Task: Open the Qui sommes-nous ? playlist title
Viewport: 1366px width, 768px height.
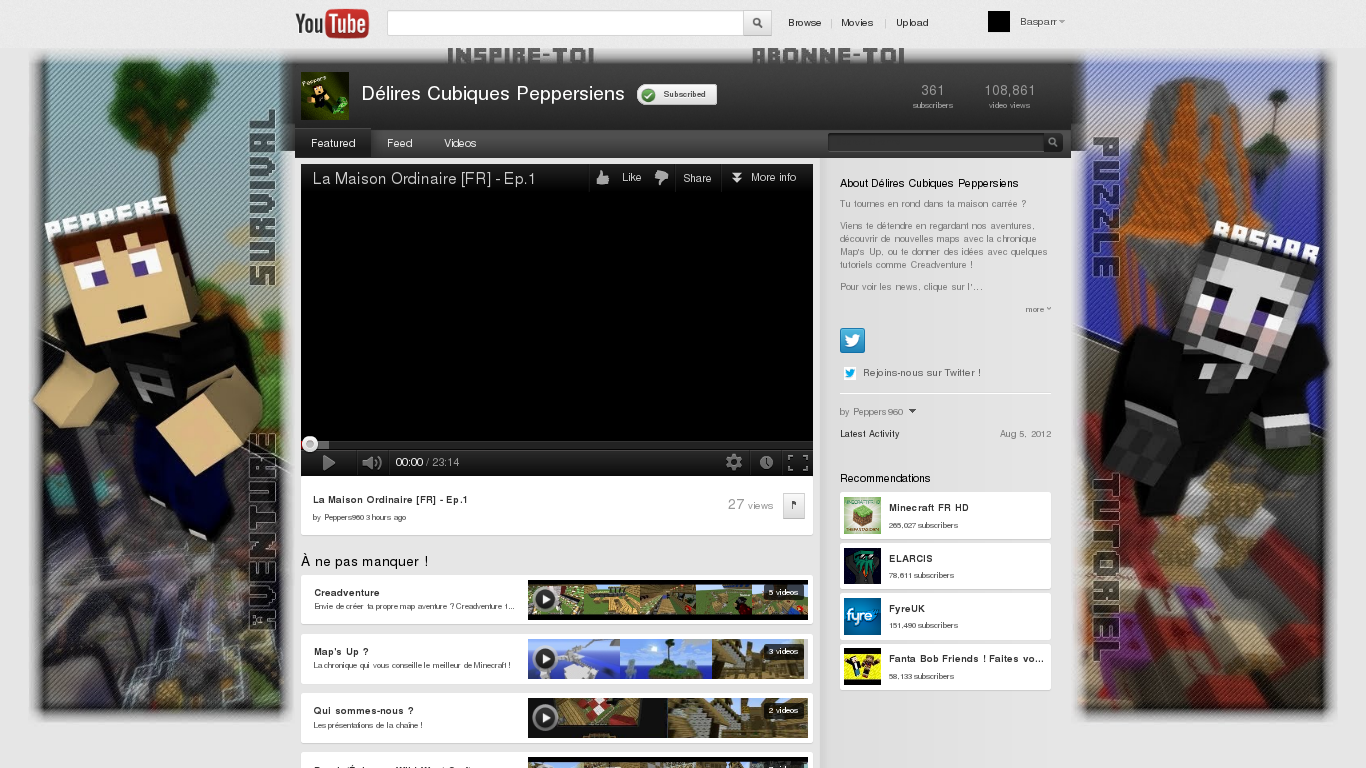Action: (x=364, y=710)
